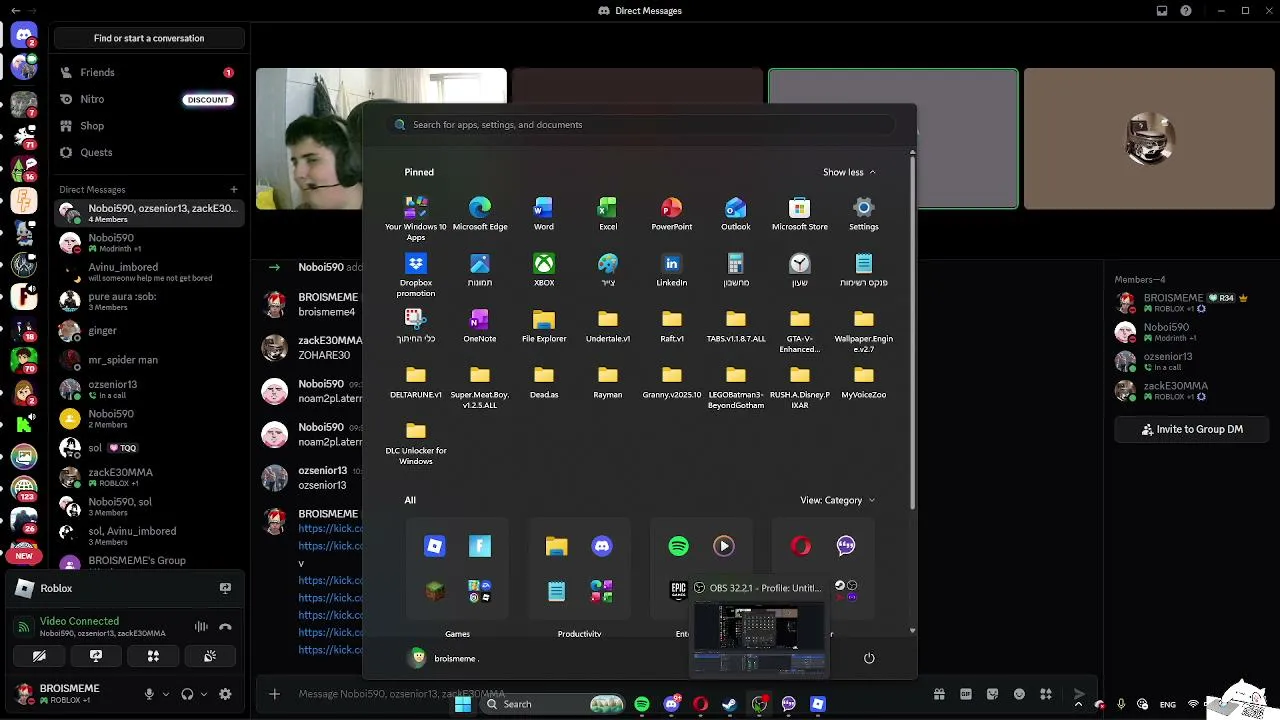Collapse pinned apps with Show less
The width and height of the screenshot is (1280, 720).
click(849, 172)
